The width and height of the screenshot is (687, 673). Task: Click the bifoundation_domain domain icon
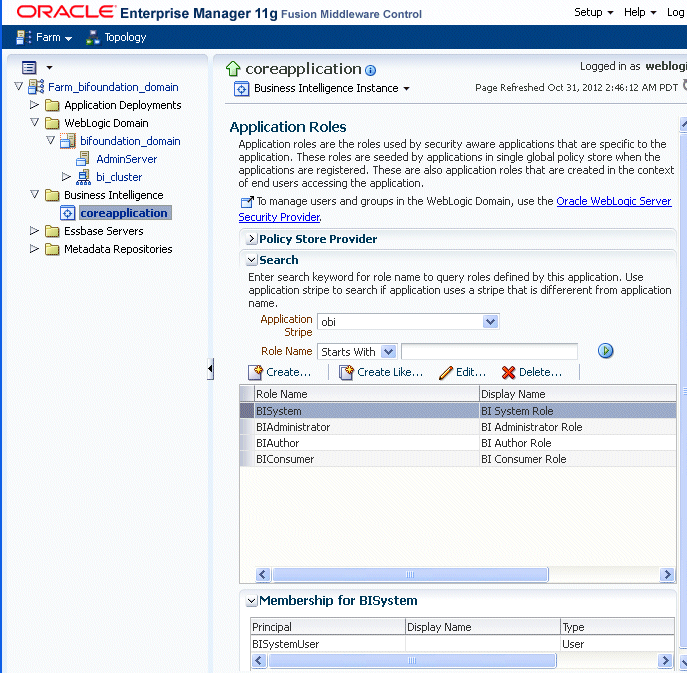pyautogui.click(x=68, y=141)
